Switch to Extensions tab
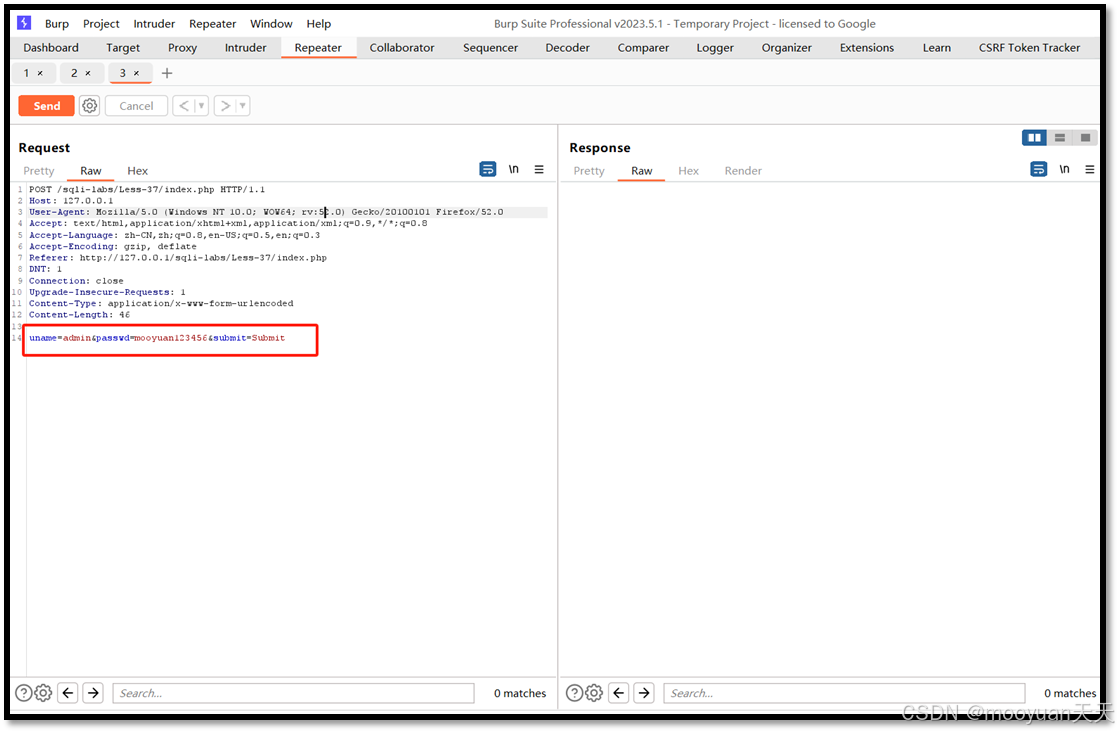 (866, 48)
